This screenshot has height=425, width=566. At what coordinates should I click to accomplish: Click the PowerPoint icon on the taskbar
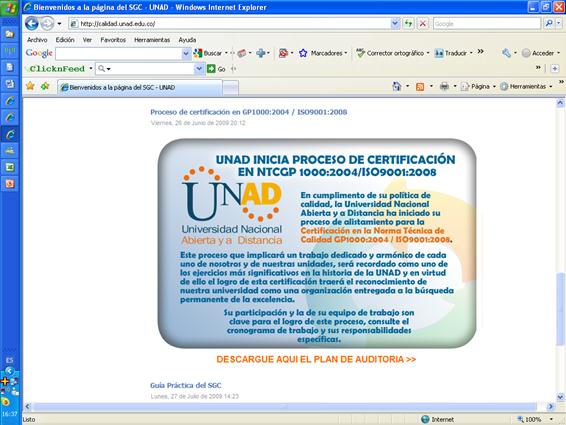pos(10,184)
